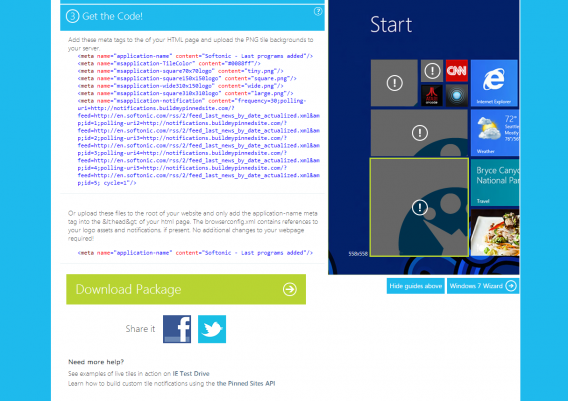Click the msapplication-square70x70logo code line
Image resolution: width=568 pixels, height=401 pixels.
[x=180, y=71]
